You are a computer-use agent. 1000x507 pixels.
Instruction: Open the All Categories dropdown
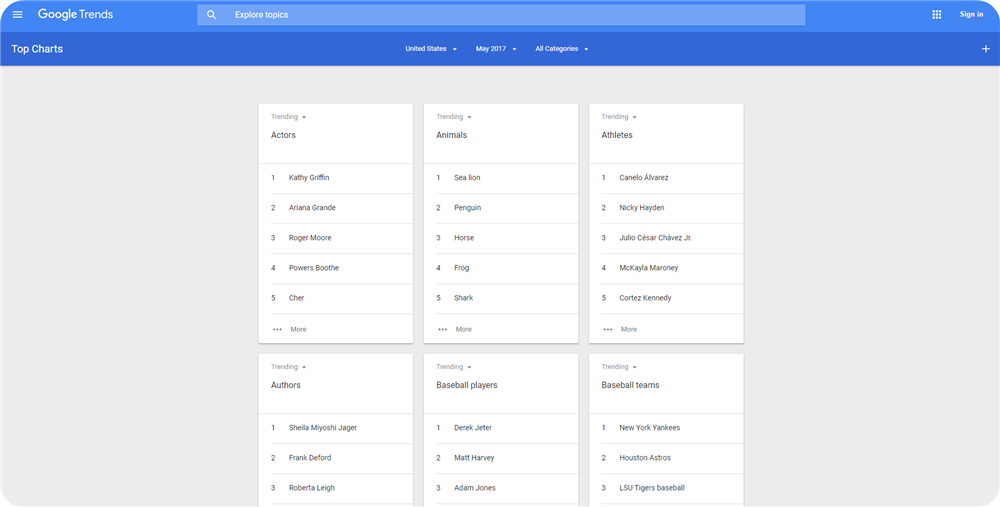tap(562, 49)
